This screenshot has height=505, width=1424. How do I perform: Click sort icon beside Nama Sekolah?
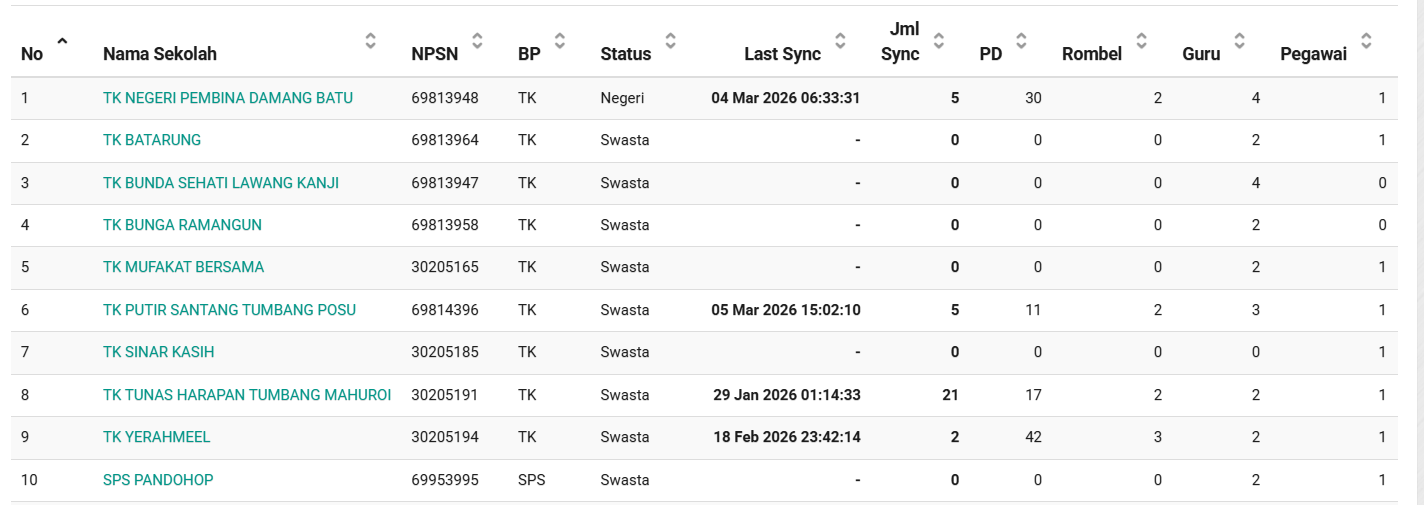[370, 41]
